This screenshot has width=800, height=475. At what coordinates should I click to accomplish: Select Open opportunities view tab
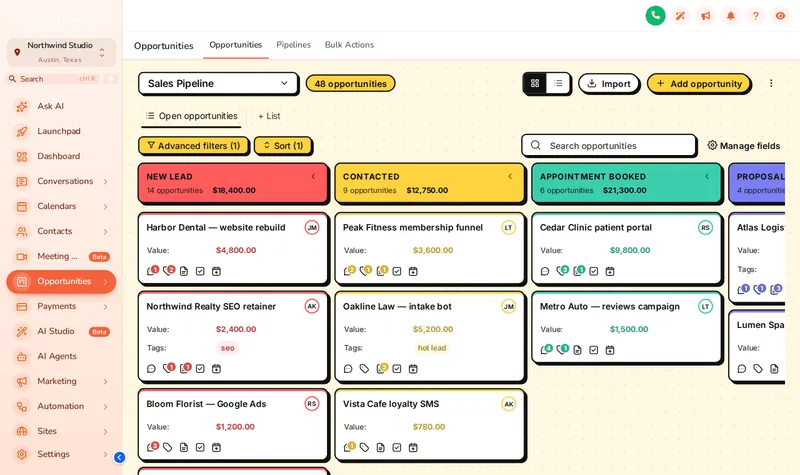tap(191, 116)
